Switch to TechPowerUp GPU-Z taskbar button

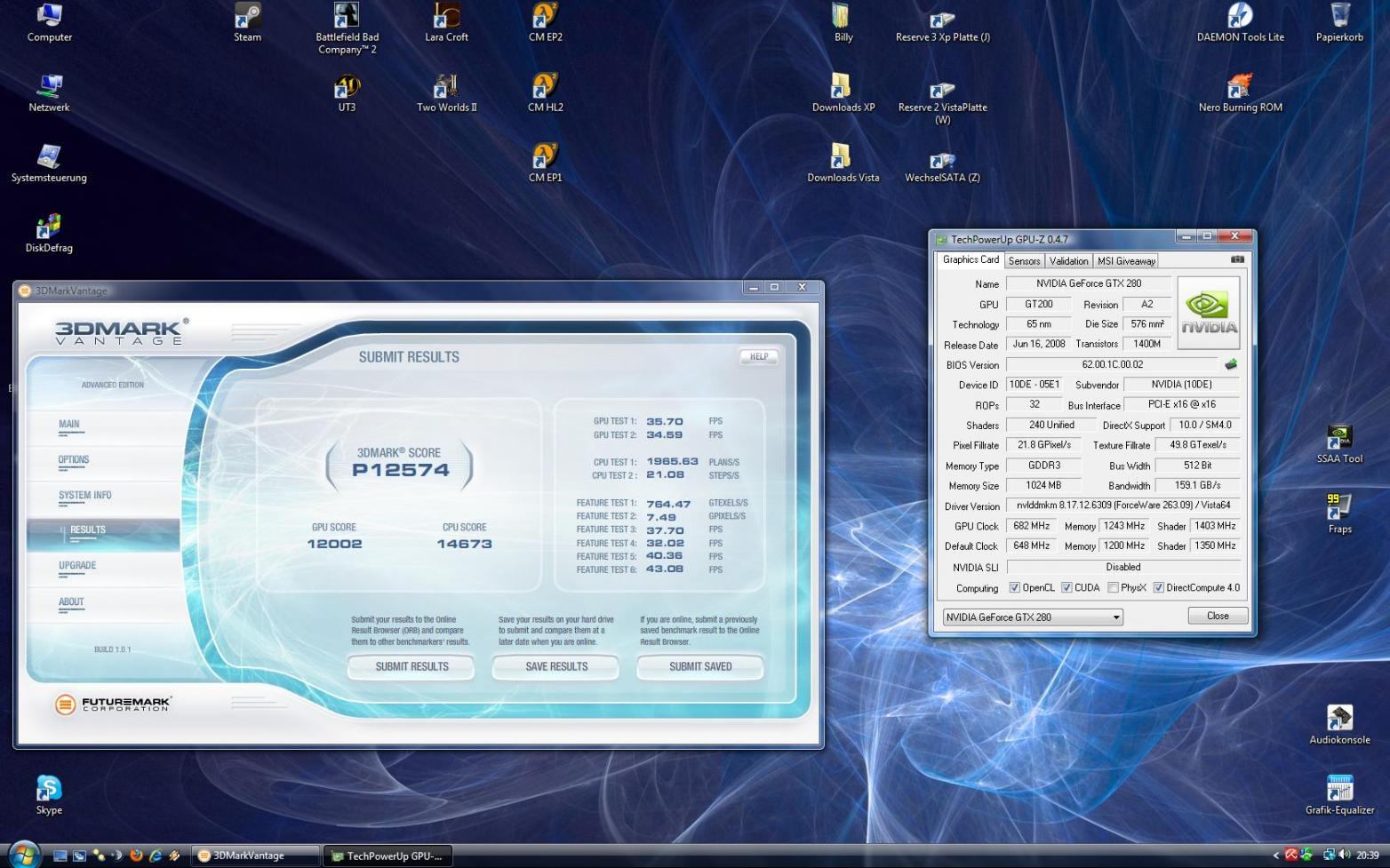pyautogui.click(x=387, y=856)
